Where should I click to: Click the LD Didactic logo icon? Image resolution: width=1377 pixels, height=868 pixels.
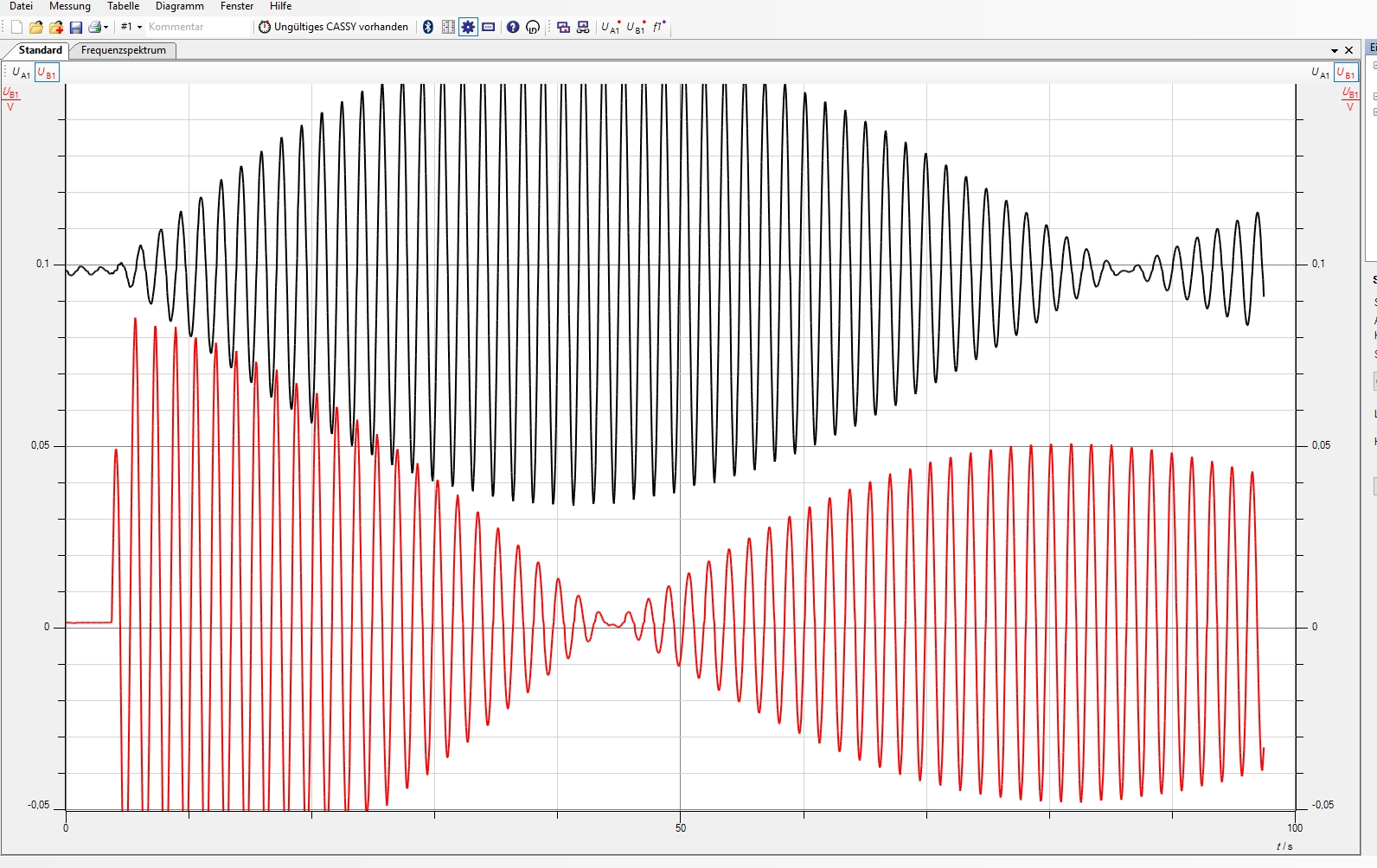[533, 27]
